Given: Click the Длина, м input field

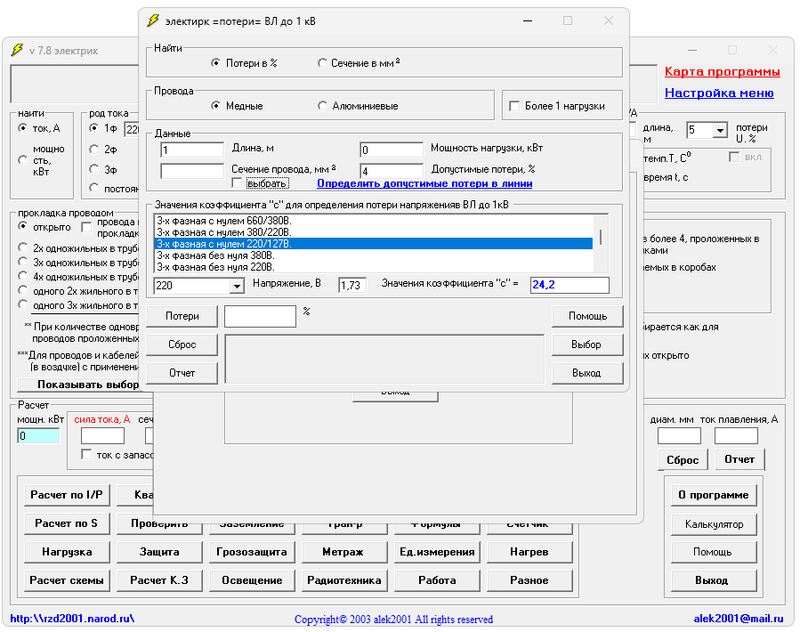Looking at the screenshot, I should (192, 149).
